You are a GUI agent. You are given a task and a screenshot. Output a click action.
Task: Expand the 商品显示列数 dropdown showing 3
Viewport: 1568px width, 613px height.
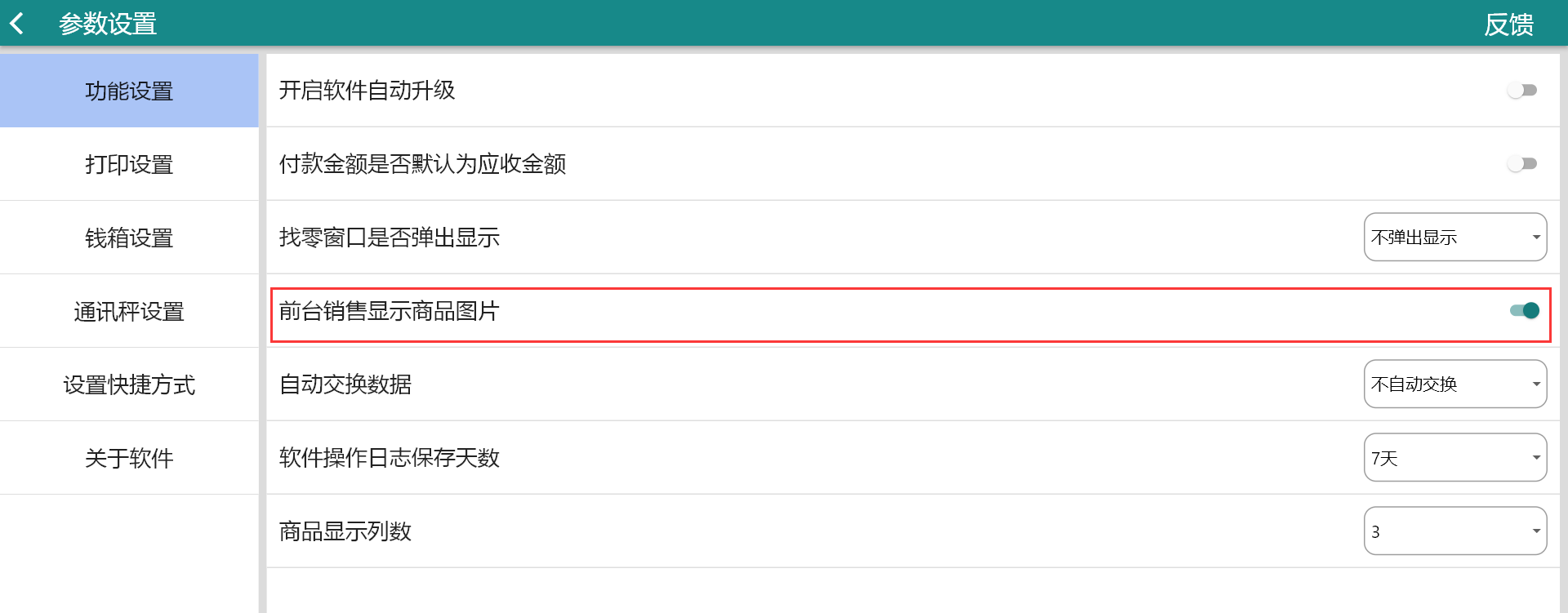tap(1454, 531)
